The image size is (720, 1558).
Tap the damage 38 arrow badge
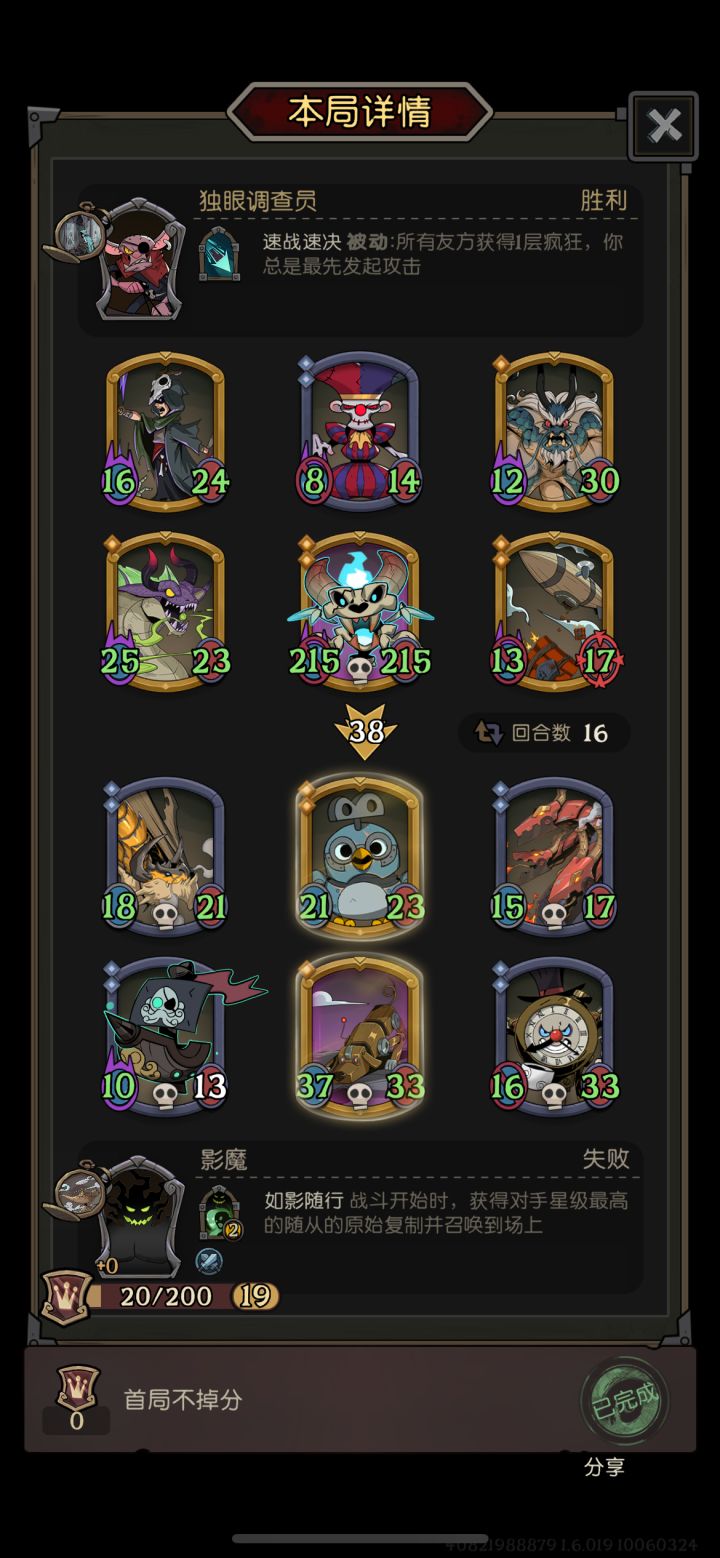tap(365, 731)
